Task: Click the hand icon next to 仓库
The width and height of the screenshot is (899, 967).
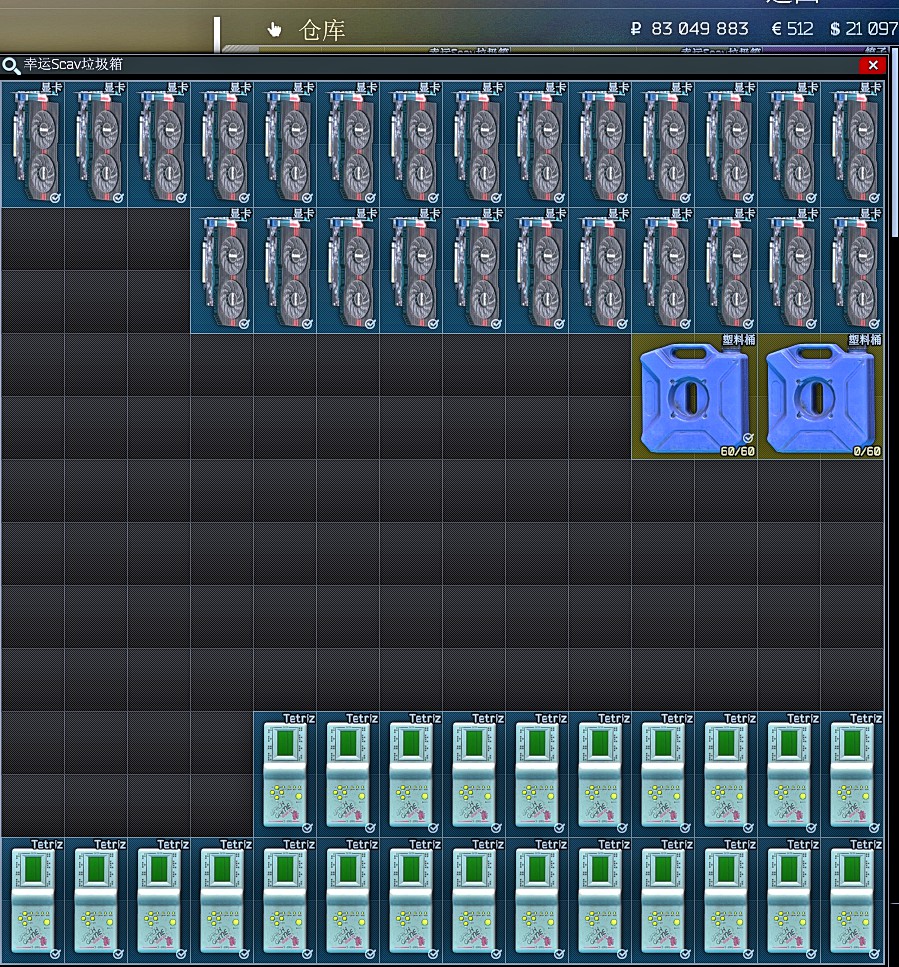Action: [274, 29]
